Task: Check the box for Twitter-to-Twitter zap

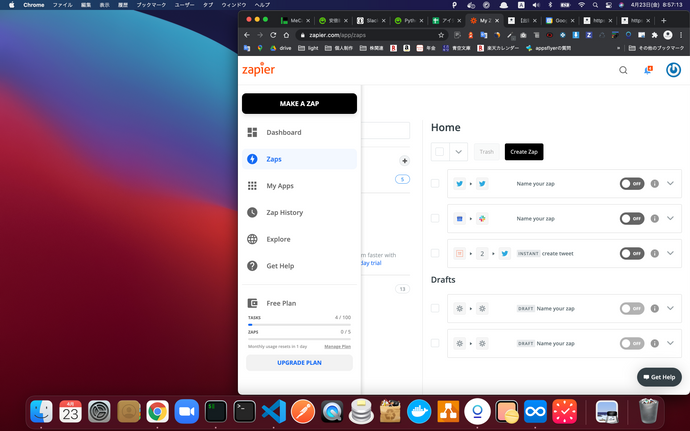Action: pos(435,184)
